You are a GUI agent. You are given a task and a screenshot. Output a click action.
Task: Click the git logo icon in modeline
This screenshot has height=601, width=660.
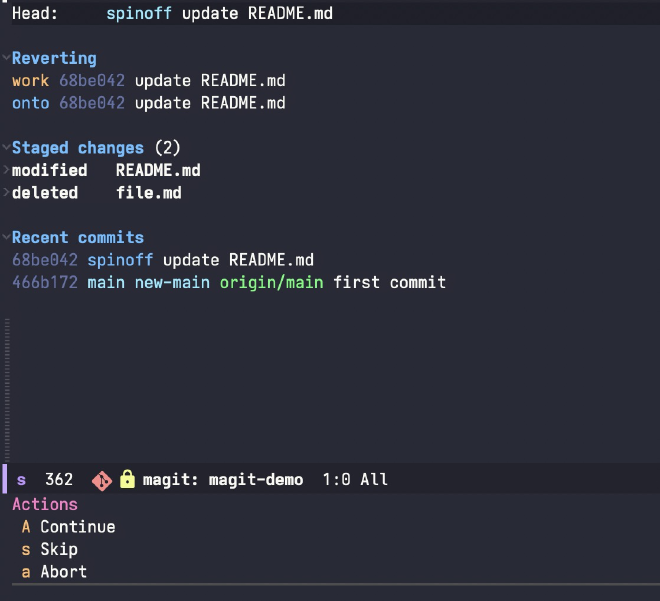(x=101, y=480)
